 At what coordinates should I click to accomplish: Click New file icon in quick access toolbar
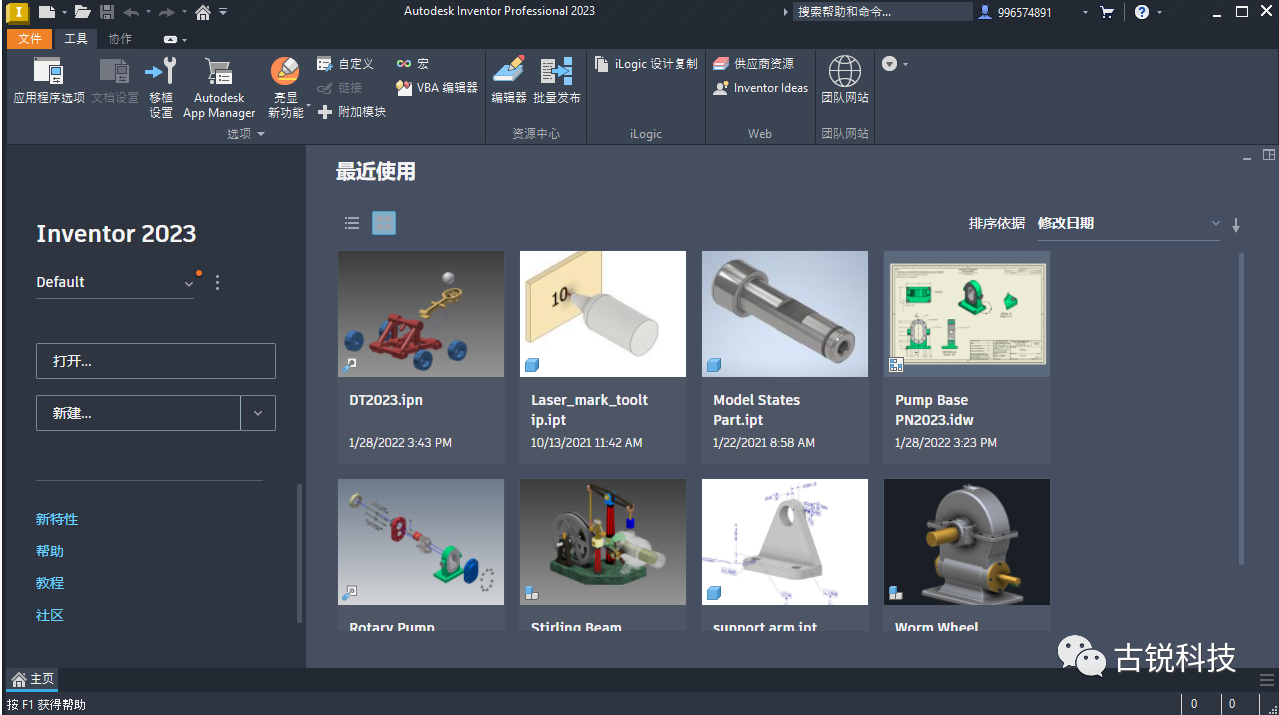coord(46,12)
